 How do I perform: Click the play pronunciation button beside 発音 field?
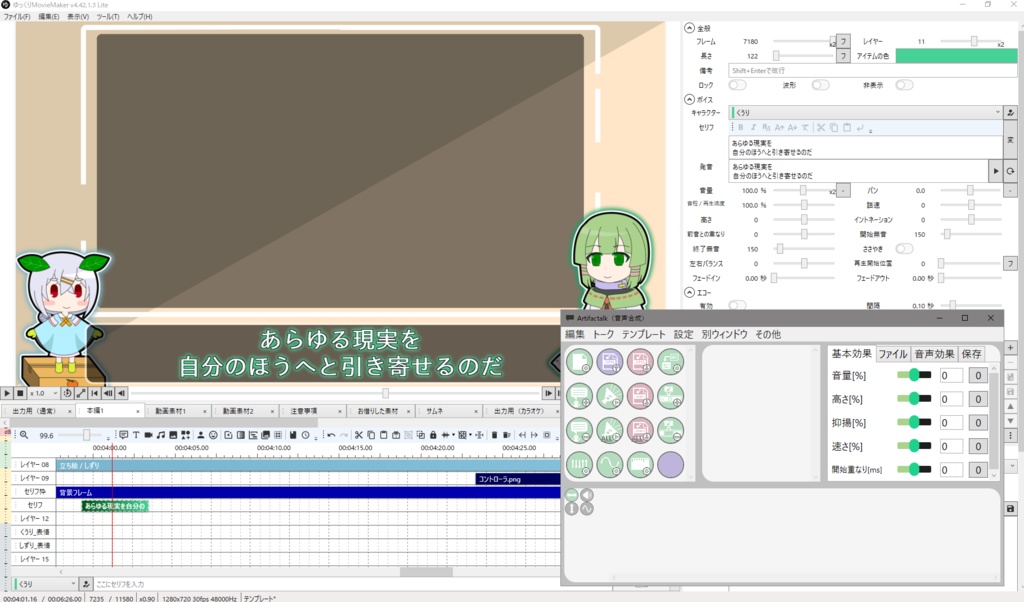coord(996,171)
